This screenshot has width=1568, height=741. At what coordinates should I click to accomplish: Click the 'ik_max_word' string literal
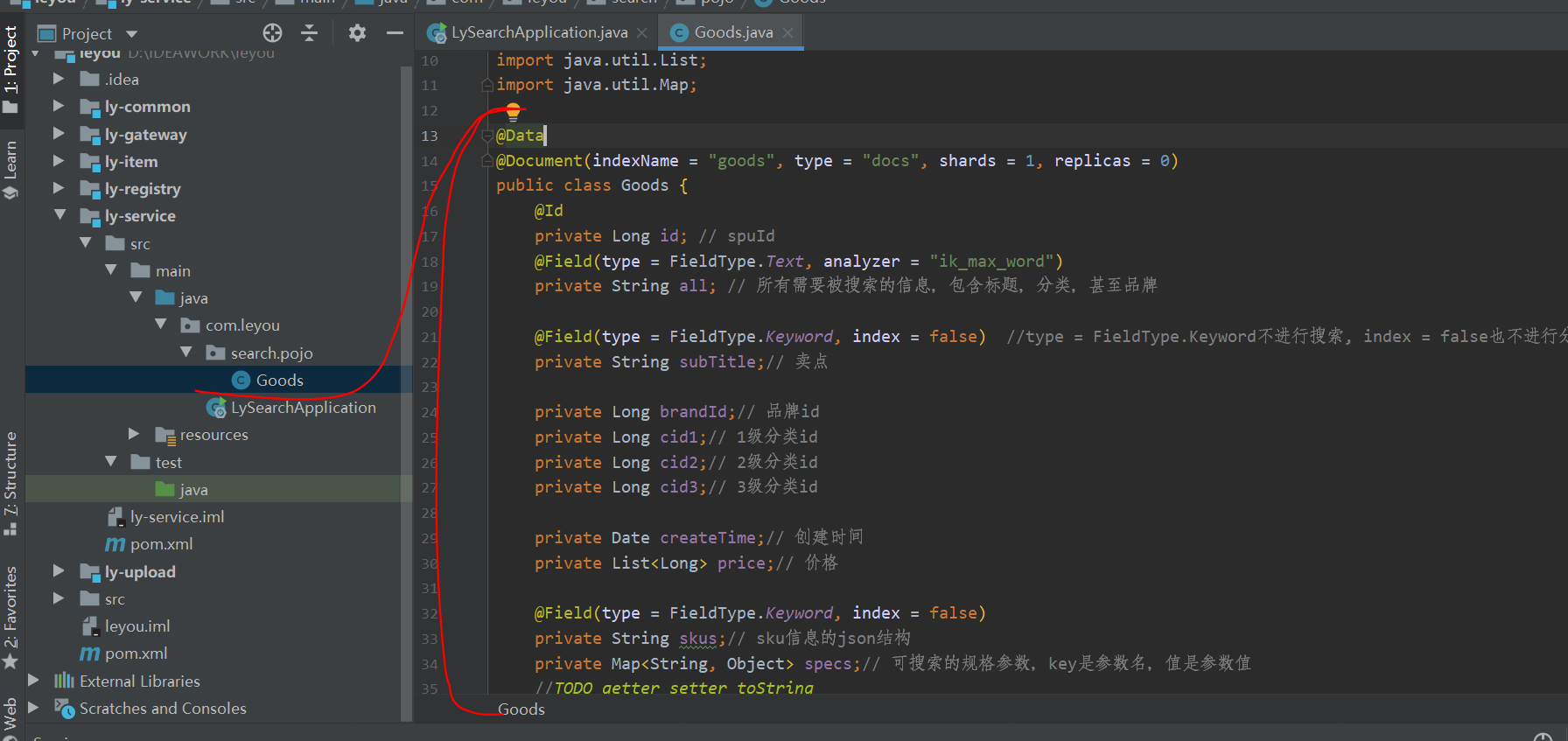click(x=990, y=261)
